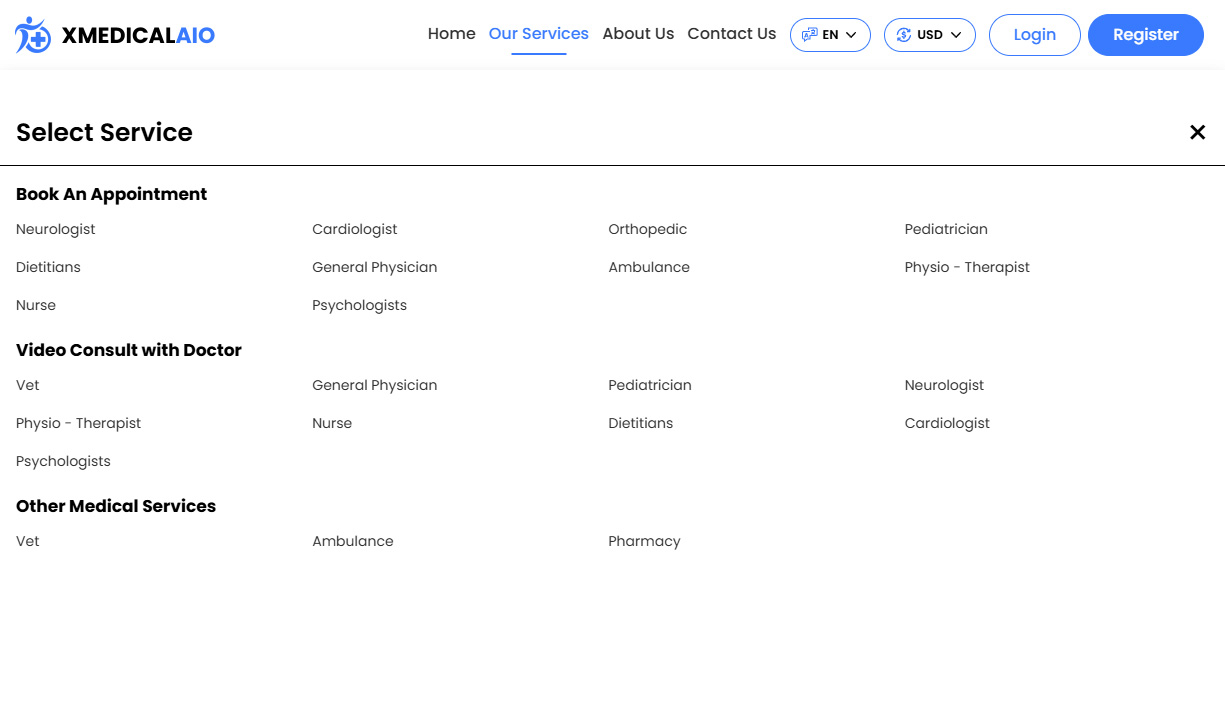Screen dimensions: 1225x722
Task: Open the About Us page
Action: coord(638,33)
